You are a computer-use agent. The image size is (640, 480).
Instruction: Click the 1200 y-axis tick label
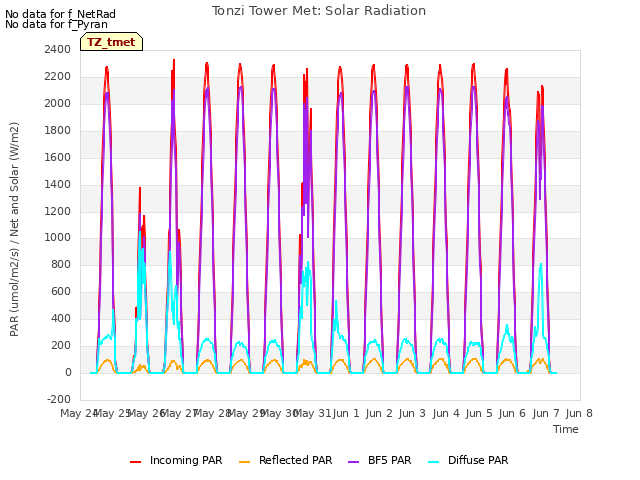tap(58, 211)
